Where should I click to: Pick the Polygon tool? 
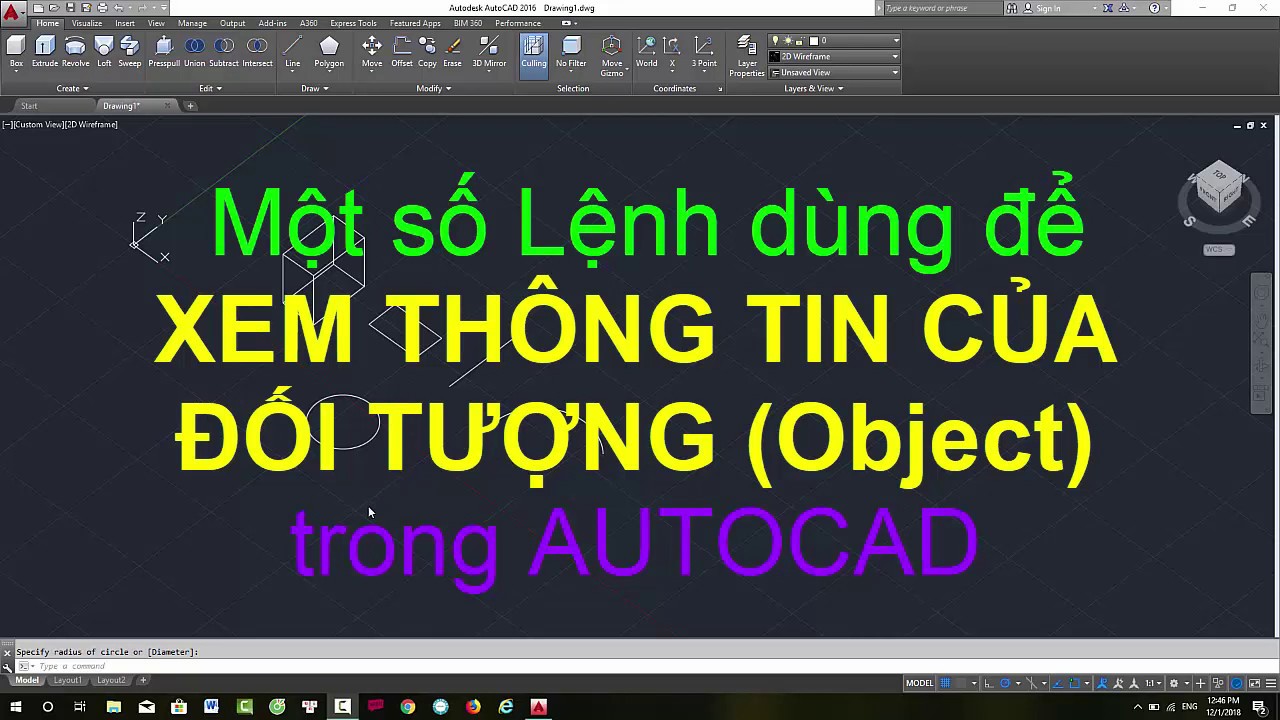pos(329,52)
